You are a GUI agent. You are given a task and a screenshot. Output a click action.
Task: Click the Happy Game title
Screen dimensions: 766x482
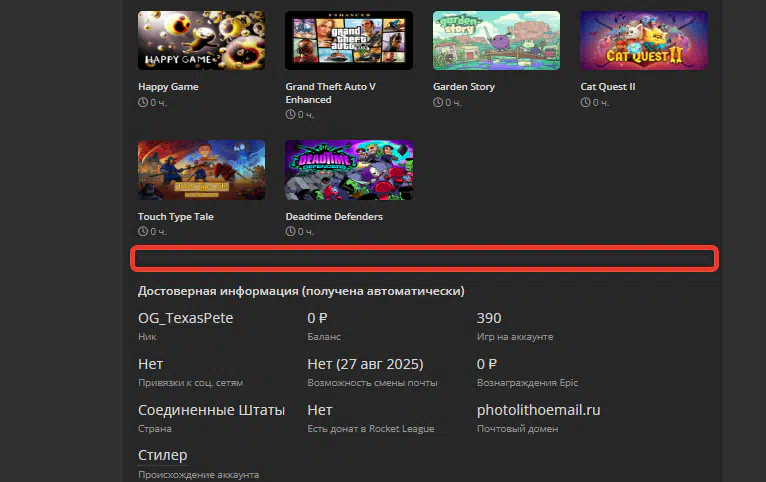(x=168, y=87)
